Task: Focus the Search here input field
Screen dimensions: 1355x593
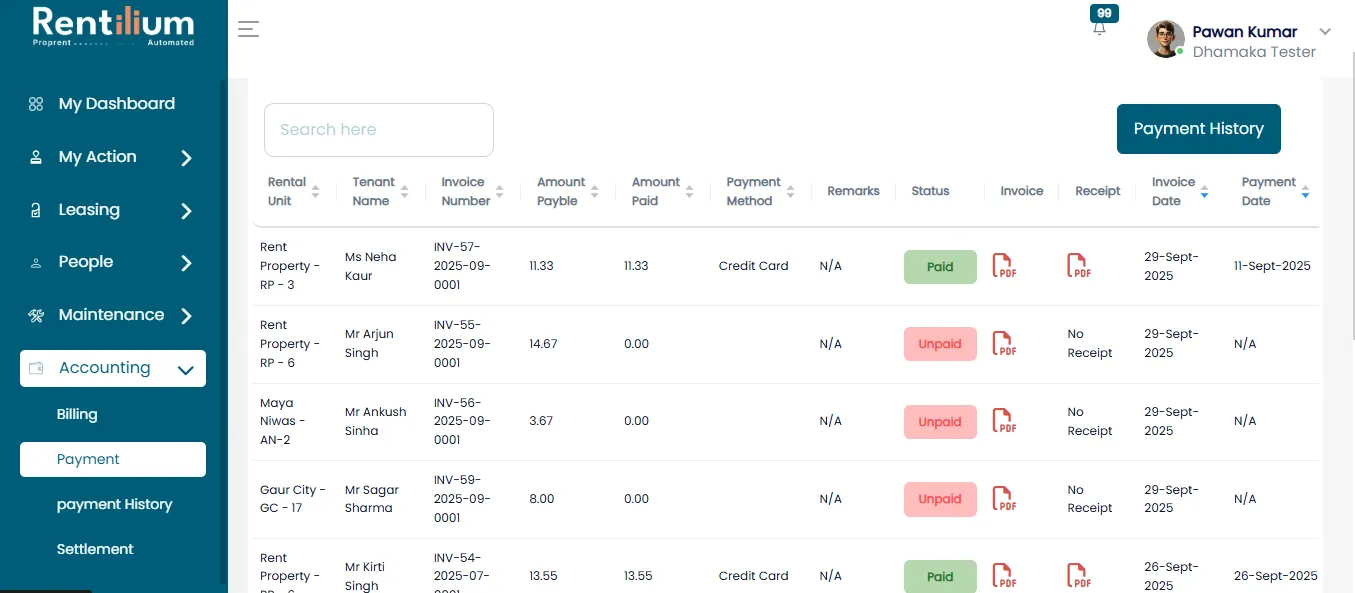Action: 379,130
